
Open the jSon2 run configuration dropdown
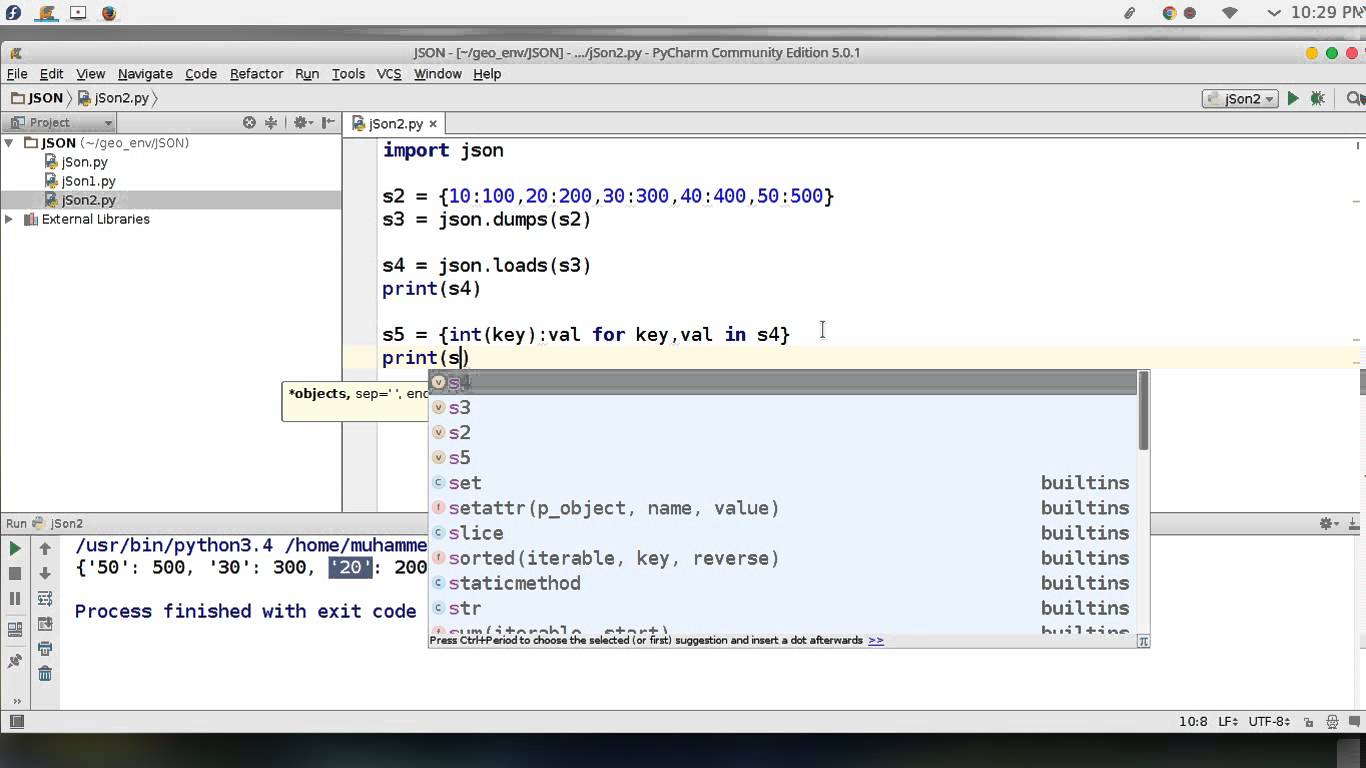(x=1240, y=98)
